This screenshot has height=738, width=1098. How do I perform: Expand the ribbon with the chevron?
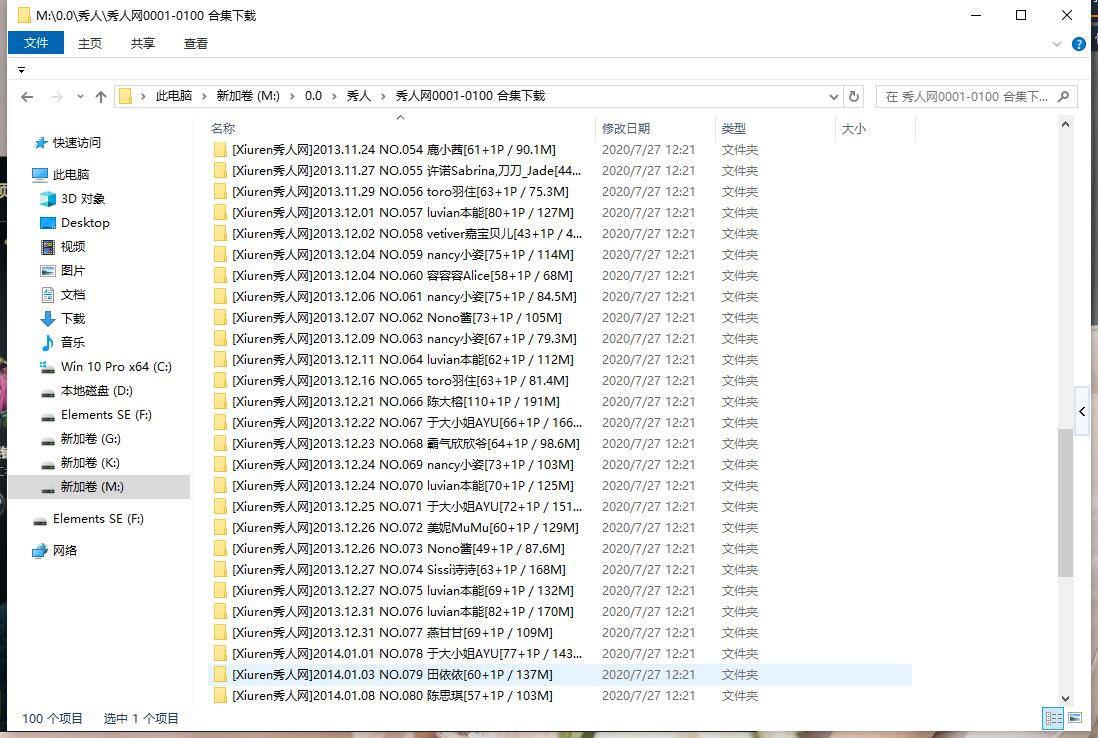click(1057, 44)
